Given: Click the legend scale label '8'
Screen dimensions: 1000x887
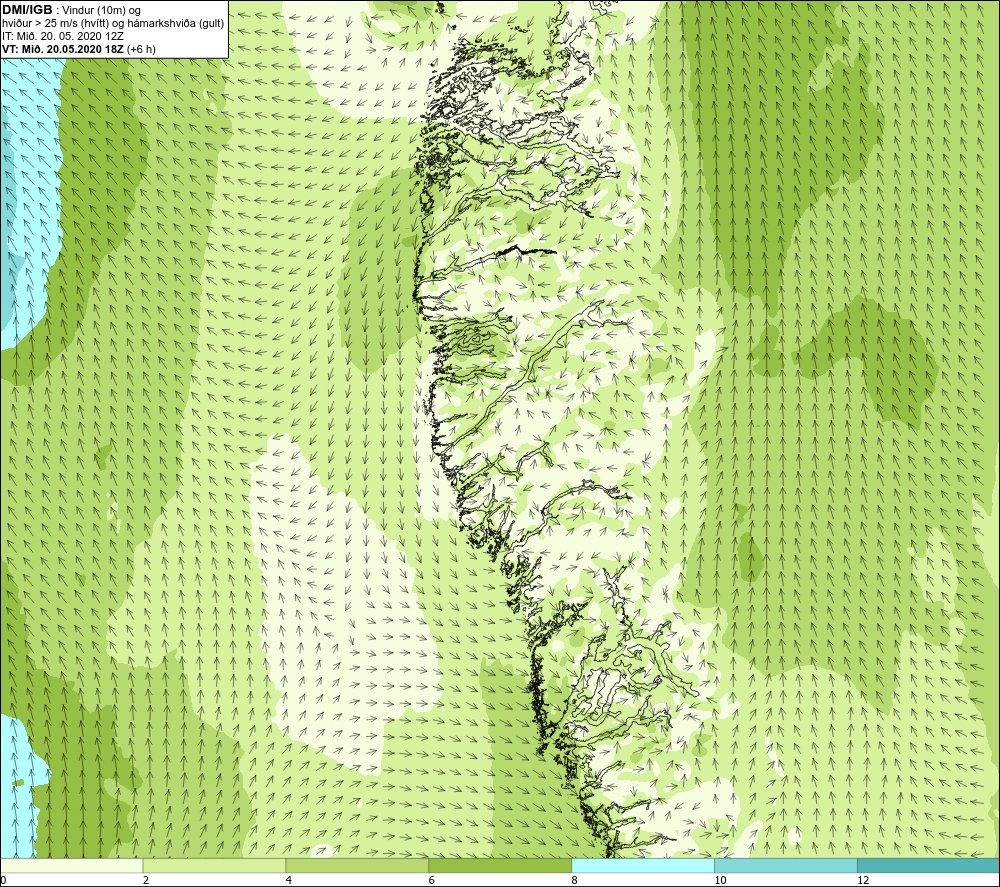Looking at the screenshot, I should click(575, 881).
